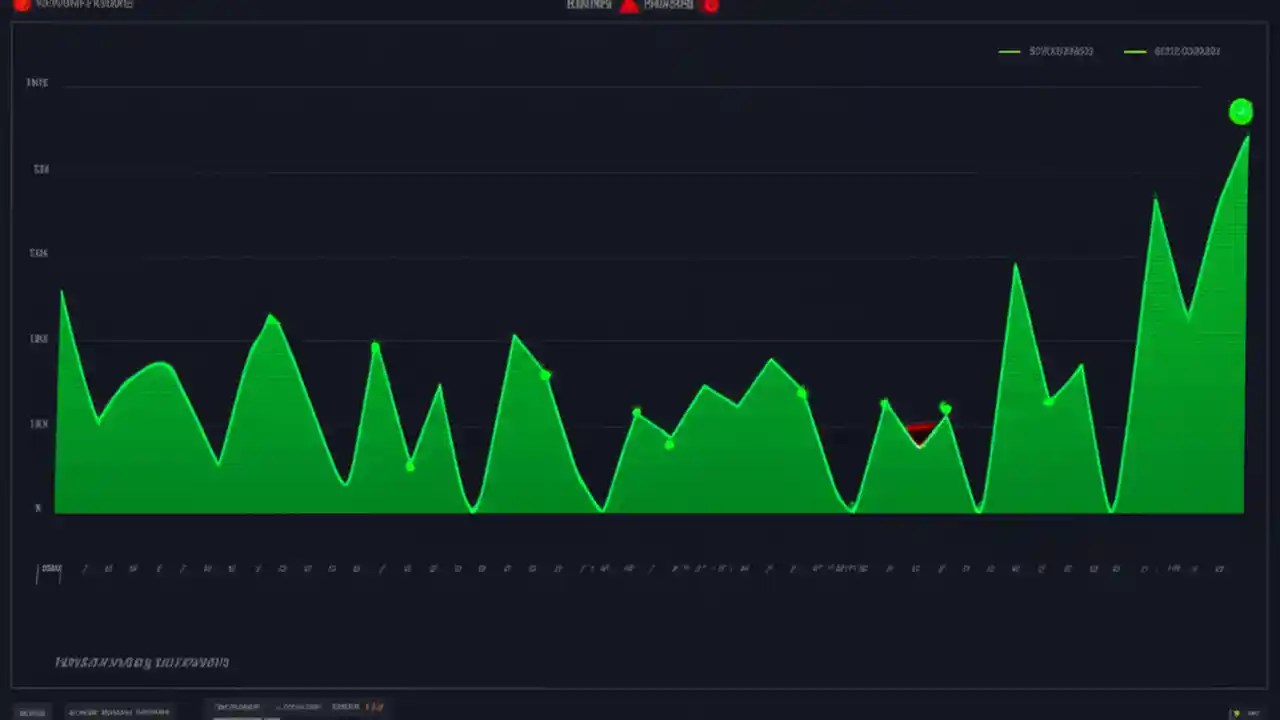This screenshot has height=720, width=1280.
Task: Click the topmost y-axis value label
Action: [x=37, y=83]
